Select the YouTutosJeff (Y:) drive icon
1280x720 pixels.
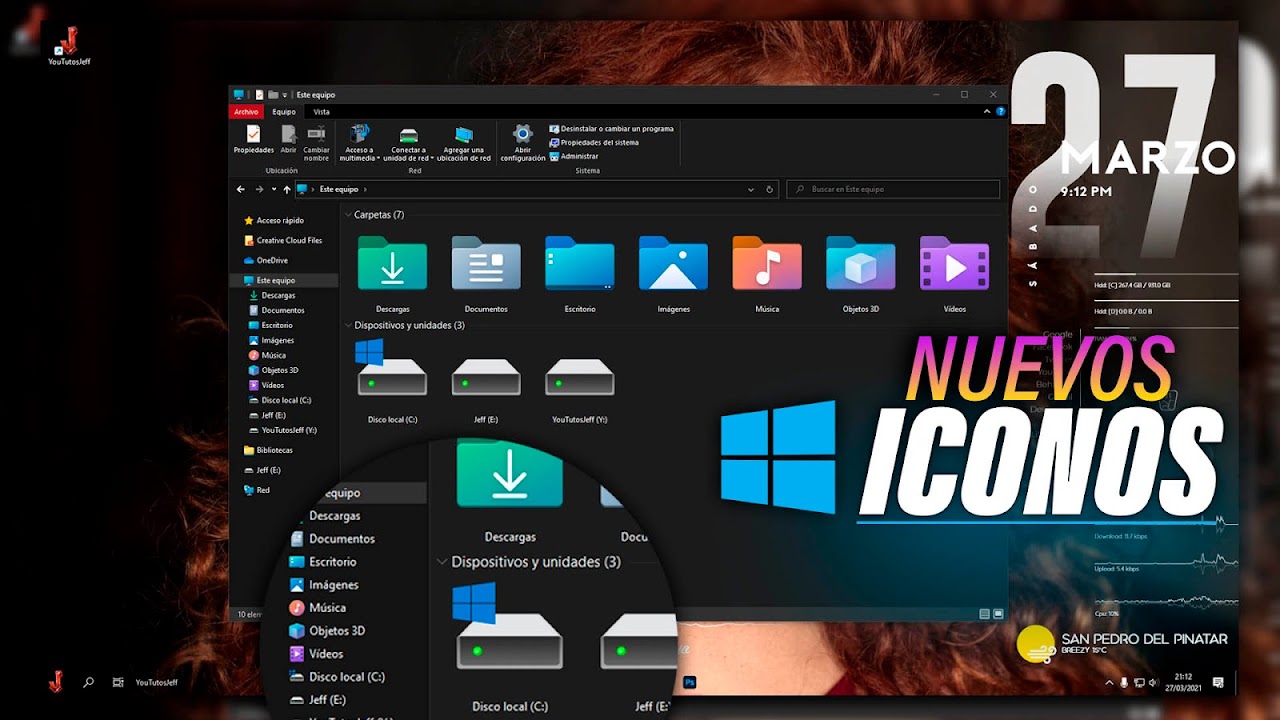[580, 377]
